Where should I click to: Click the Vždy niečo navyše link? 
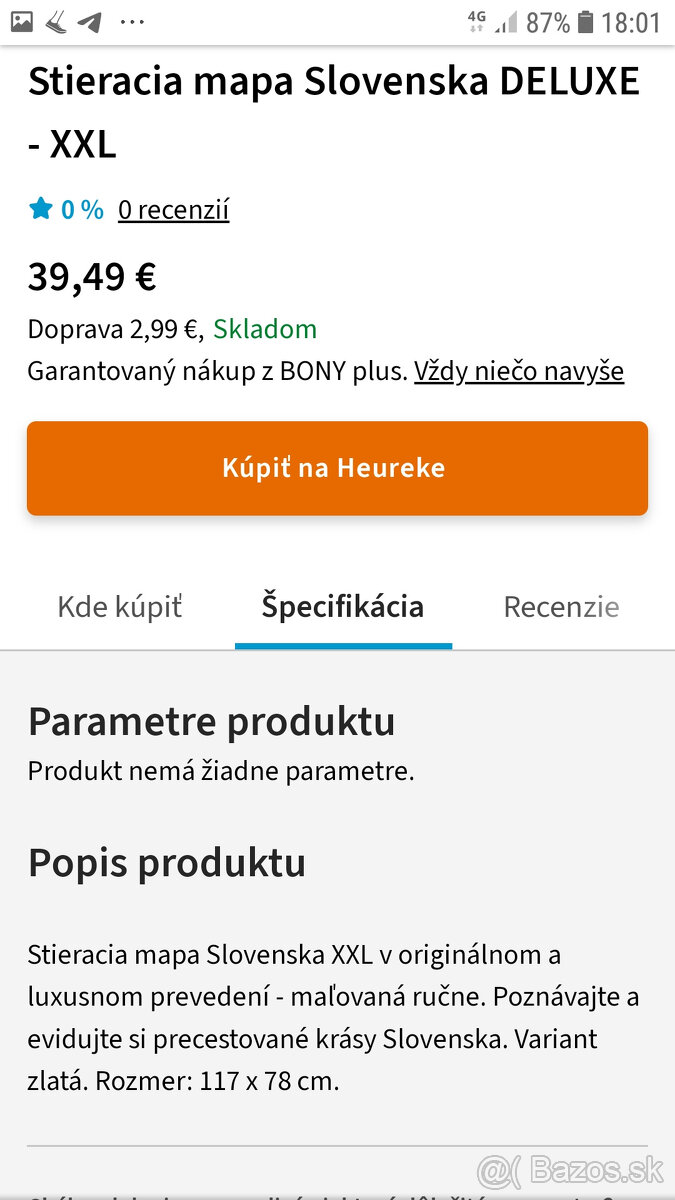pyautogui.click(x=519, y=370)
